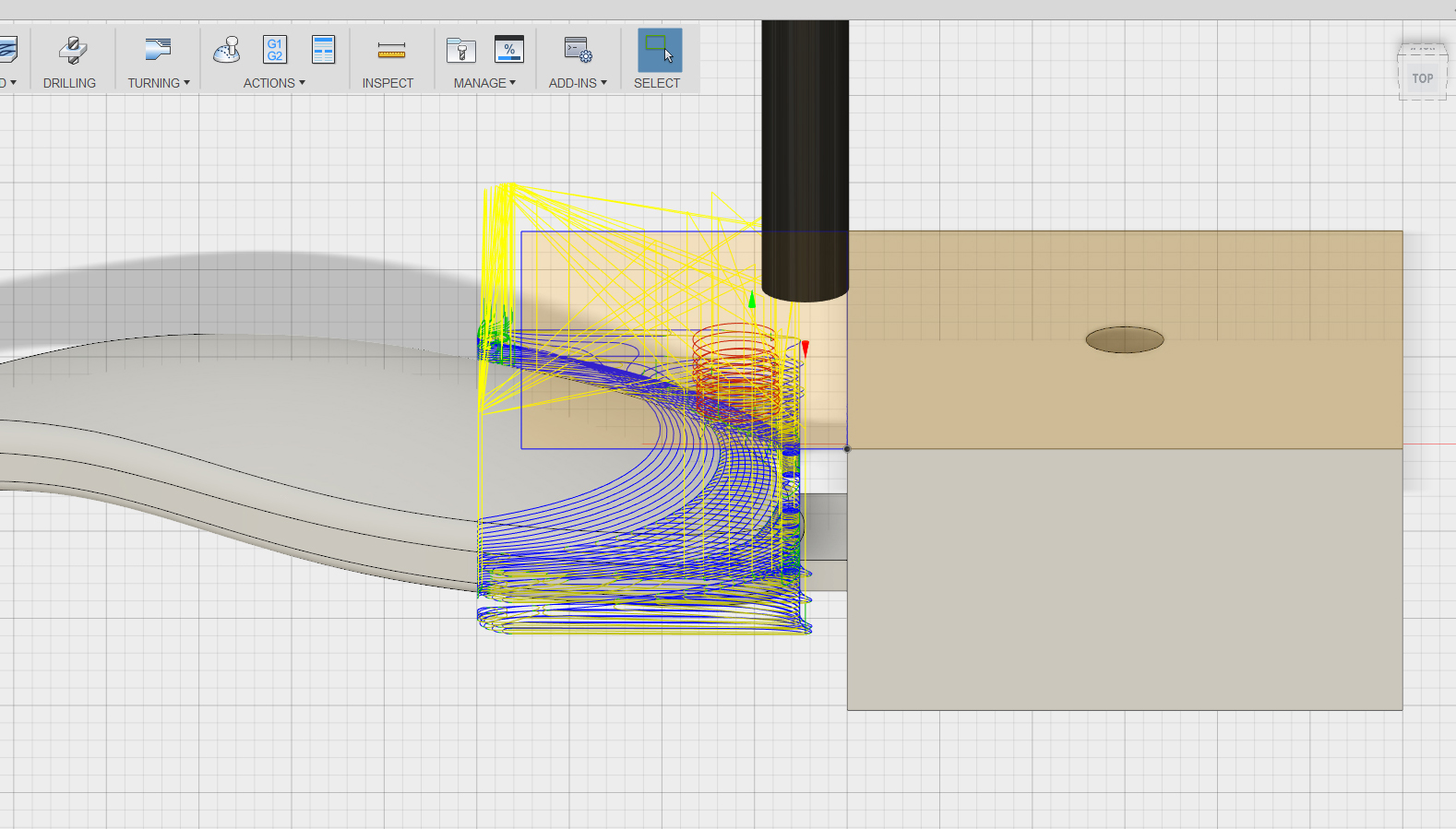The width and height of the screenshot is (1456, 829).
Task: Start Simulate from the Actions group
Action: (x=226, y=50)
